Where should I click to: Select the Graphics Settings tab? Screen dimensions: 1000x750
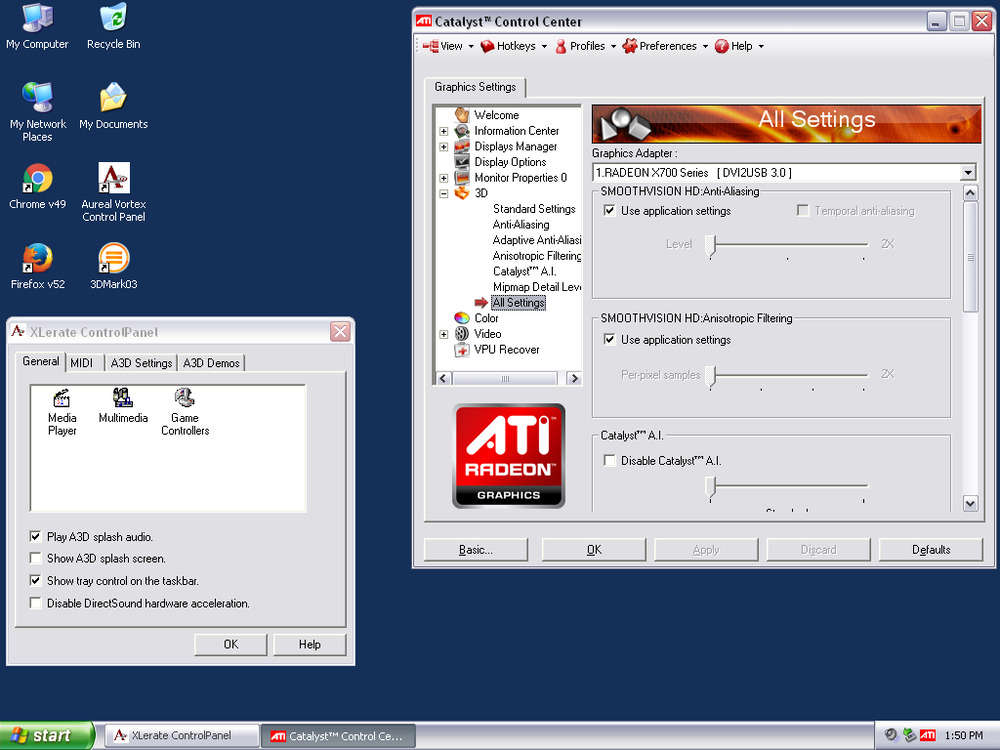click(x=475, y=87)
